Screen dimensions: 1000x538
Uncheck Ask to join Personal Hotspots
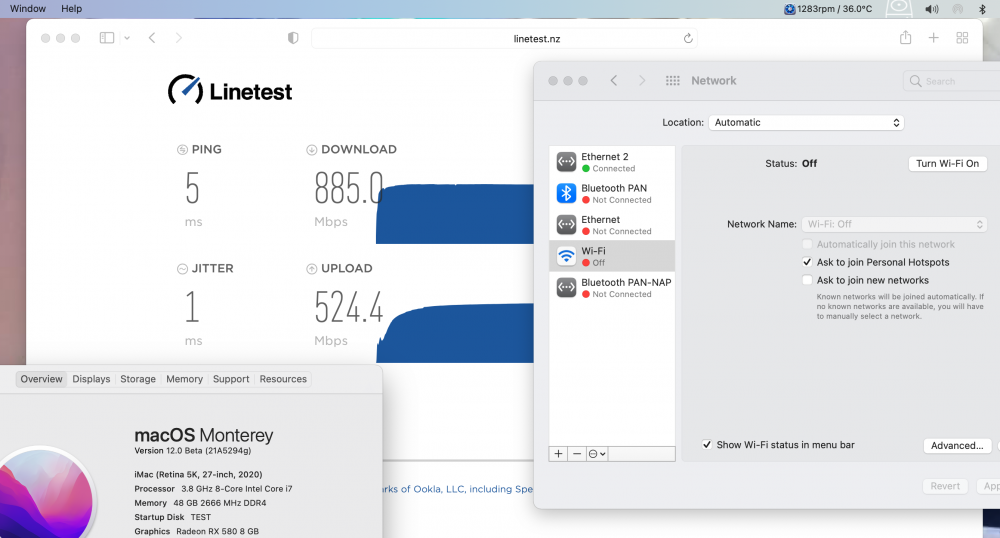(807, 262)
